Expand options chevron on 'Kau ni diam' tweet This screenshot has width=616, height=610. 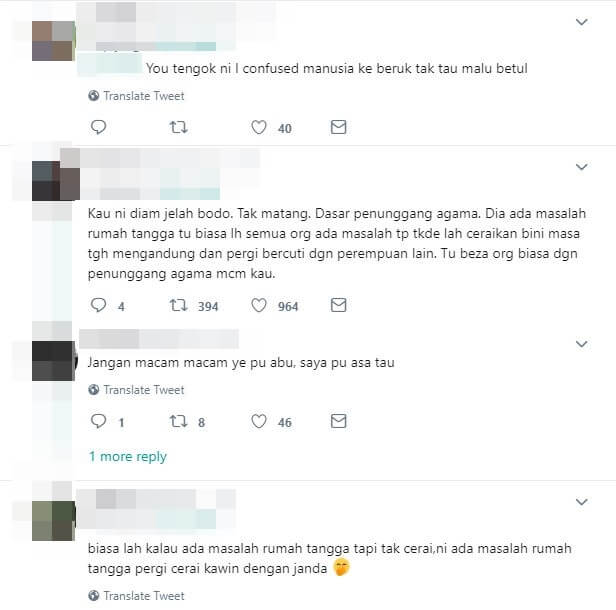pyautogui.click(x=581, y=167)
